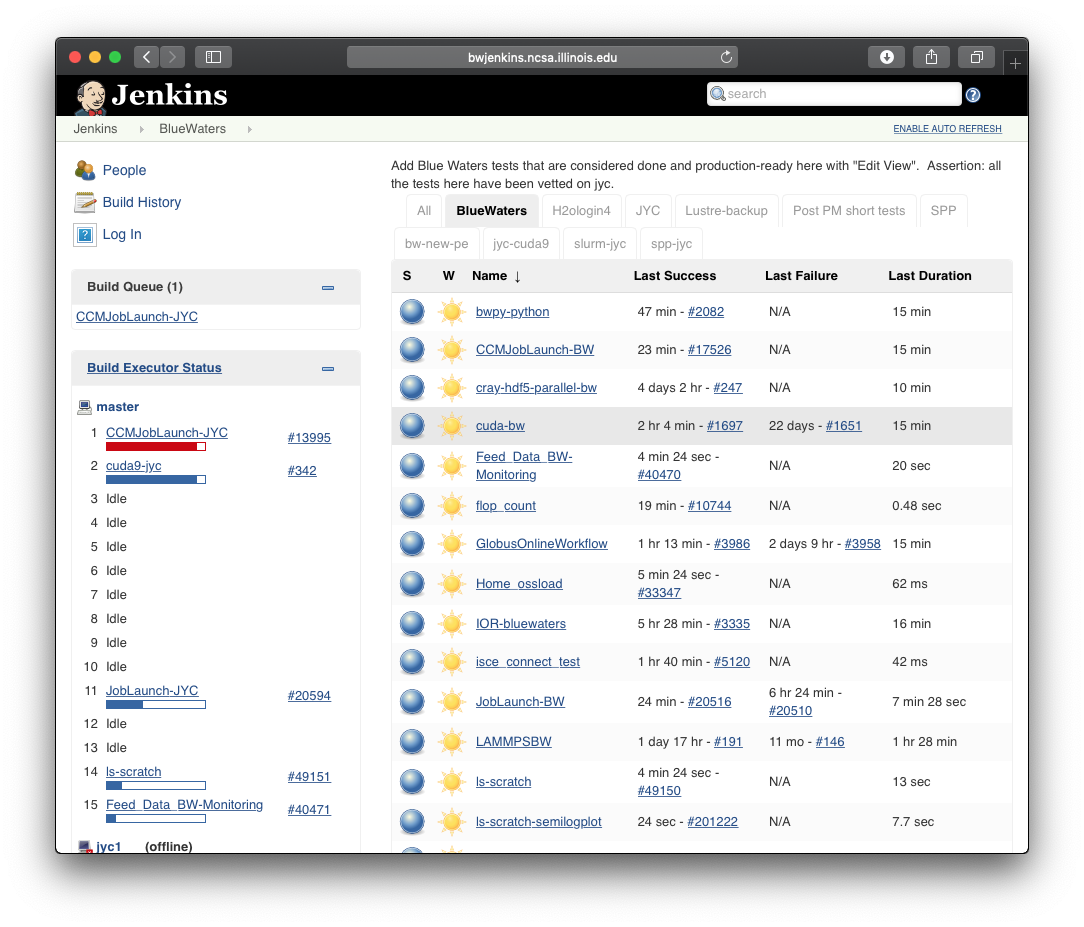1084x927 pixels.
Task: Click the blue status ball for flop_count
Action: (412, 506)
